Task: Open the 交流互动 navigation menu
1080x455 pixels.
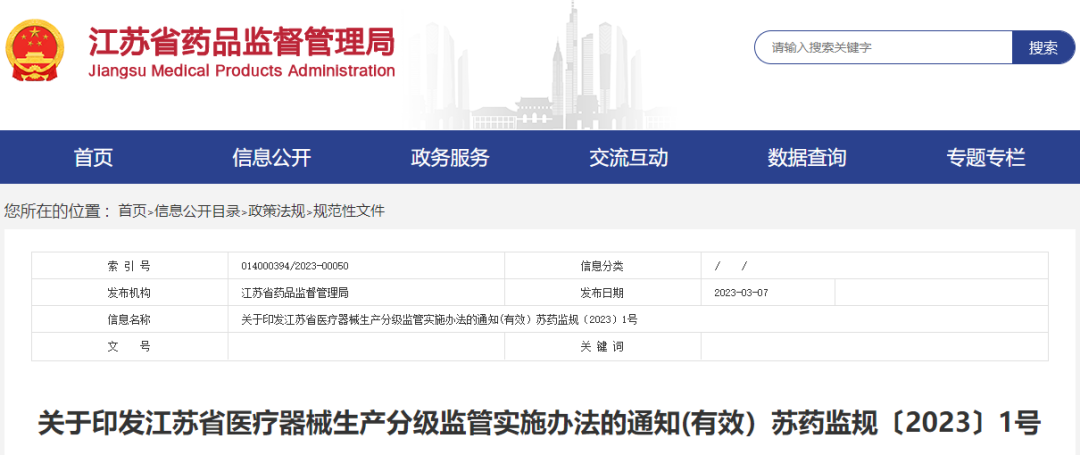Action: 628,158
